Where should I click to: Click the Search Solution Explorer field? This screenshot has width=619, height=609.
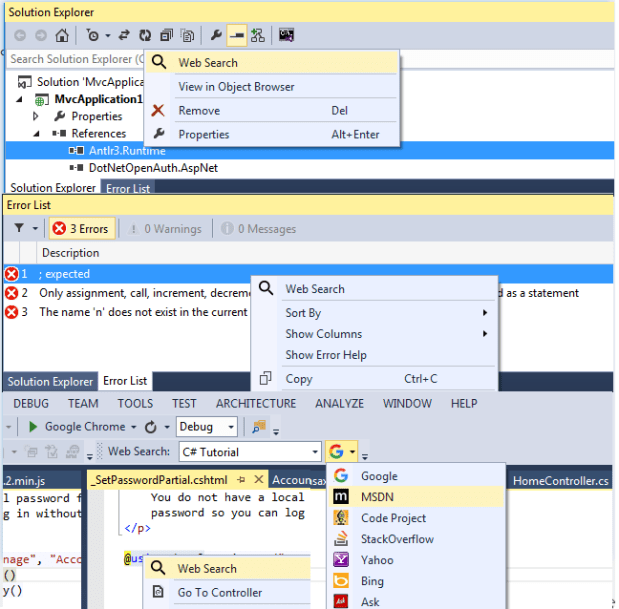(x=76, y=59)
